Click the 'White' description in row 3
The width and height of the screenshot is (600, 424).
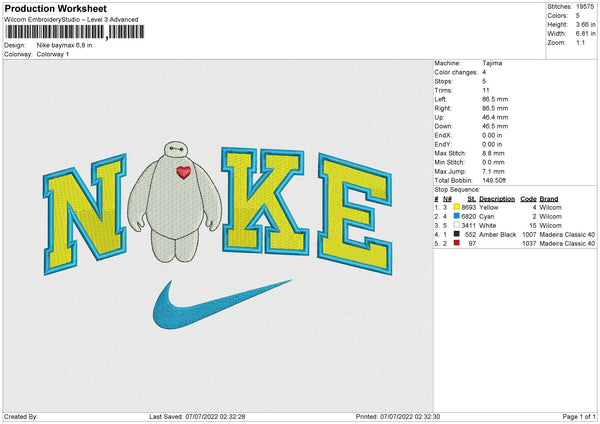[x=488, y=225]
